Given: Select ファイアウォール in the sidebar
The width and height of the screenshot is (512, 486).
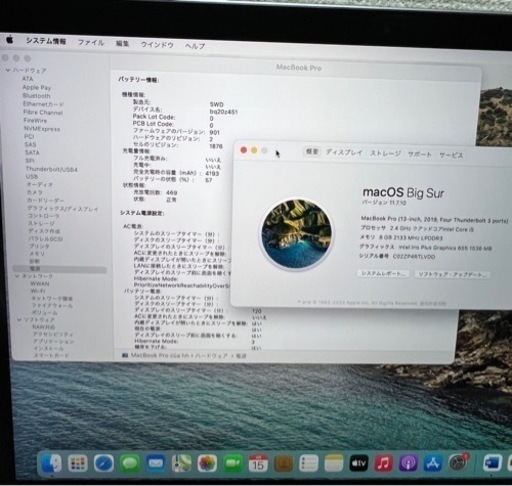Looking at the screenshot, I should (52, 305).
